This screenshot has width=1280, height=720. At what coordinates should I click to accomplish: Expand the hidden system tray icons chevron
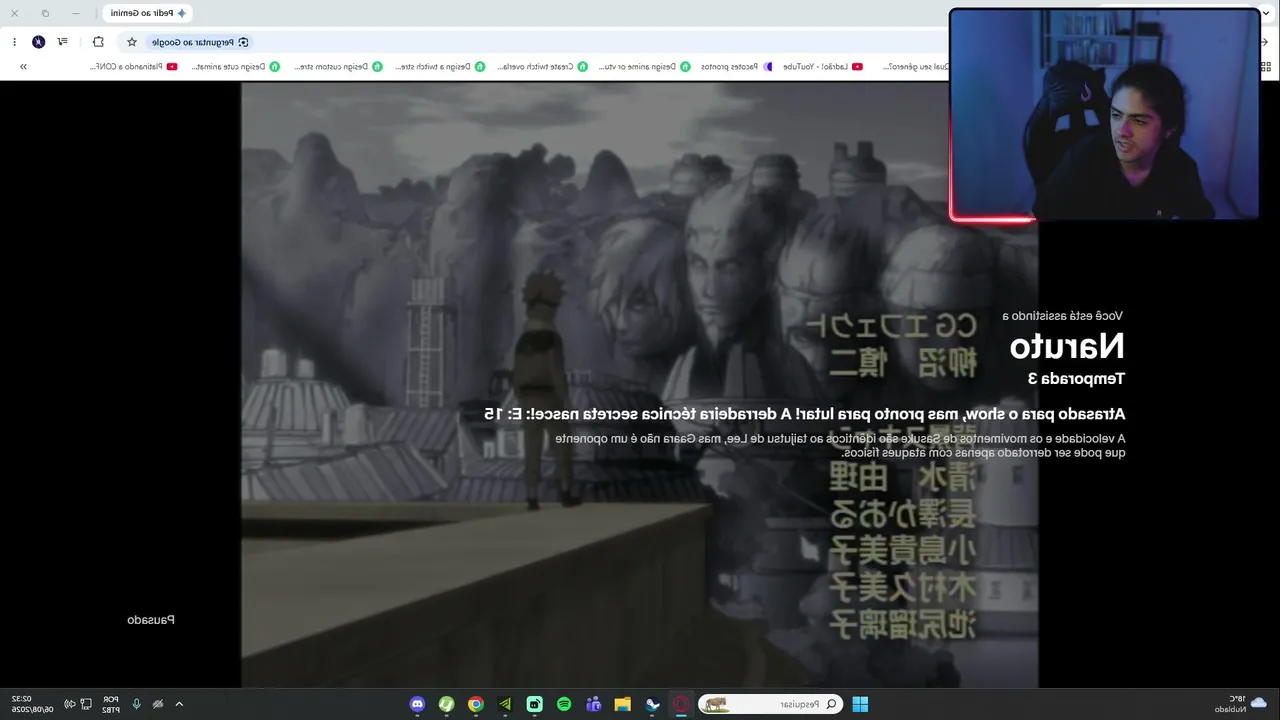click(179, 704)
